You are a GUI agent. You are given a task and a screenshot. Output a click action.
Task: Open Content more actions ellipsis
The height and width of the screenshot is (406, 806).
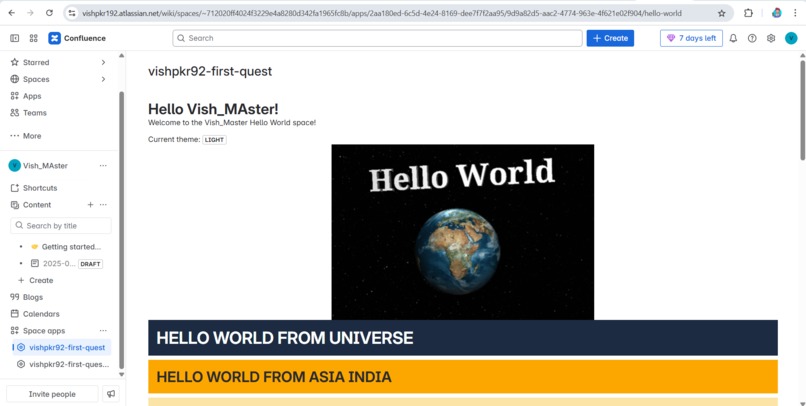coord(103,205)
